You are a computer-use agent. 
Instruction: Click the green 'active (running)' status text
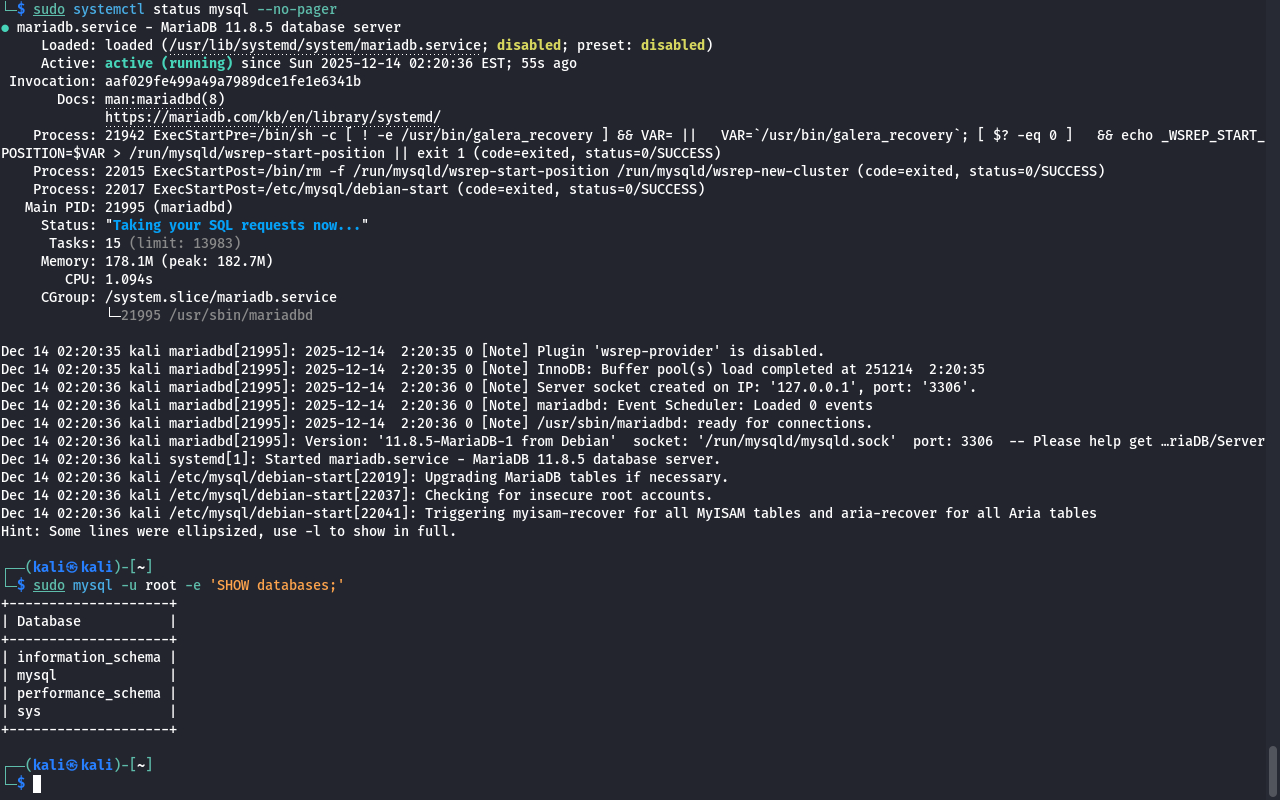pyautogui.click(x=168, y=63)
